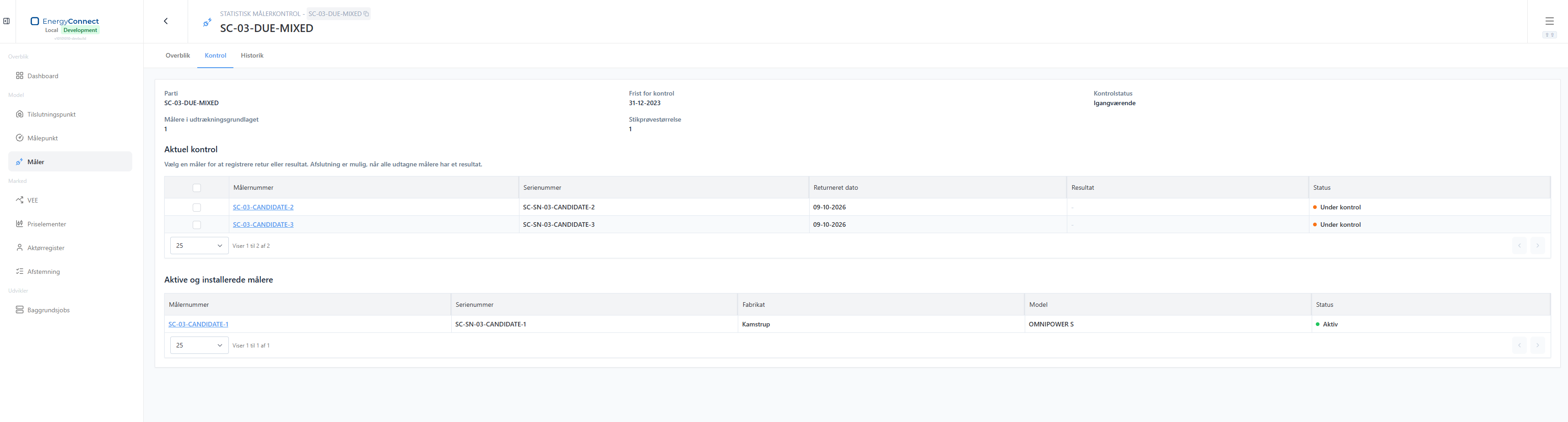Viewport: 1568px width, 422px height.
Task: Copy the SC-03-DUE-MIXED breadcrumb id
Action: click(x=366, y=14)
